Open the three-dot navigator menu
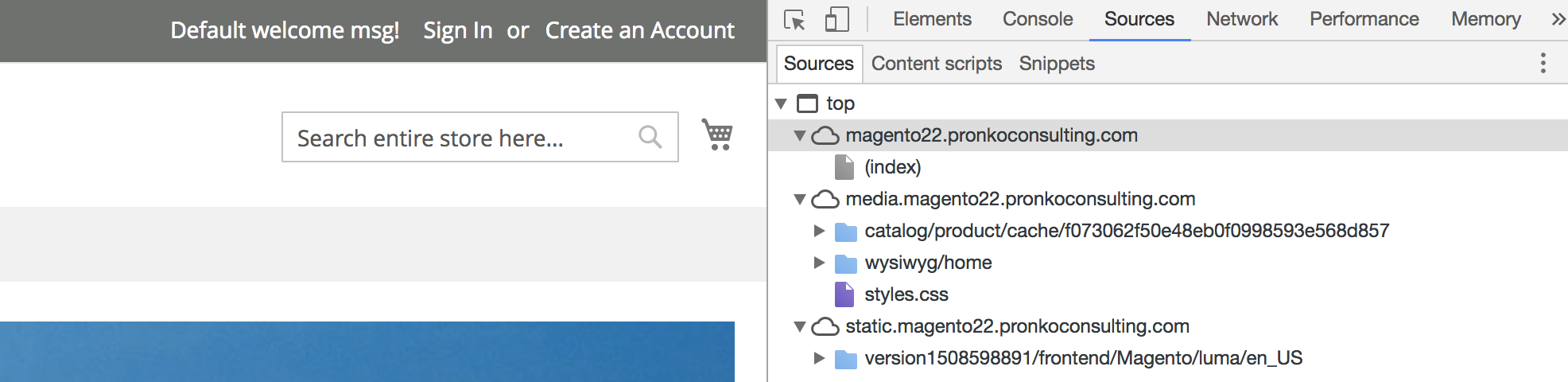 1543,63
